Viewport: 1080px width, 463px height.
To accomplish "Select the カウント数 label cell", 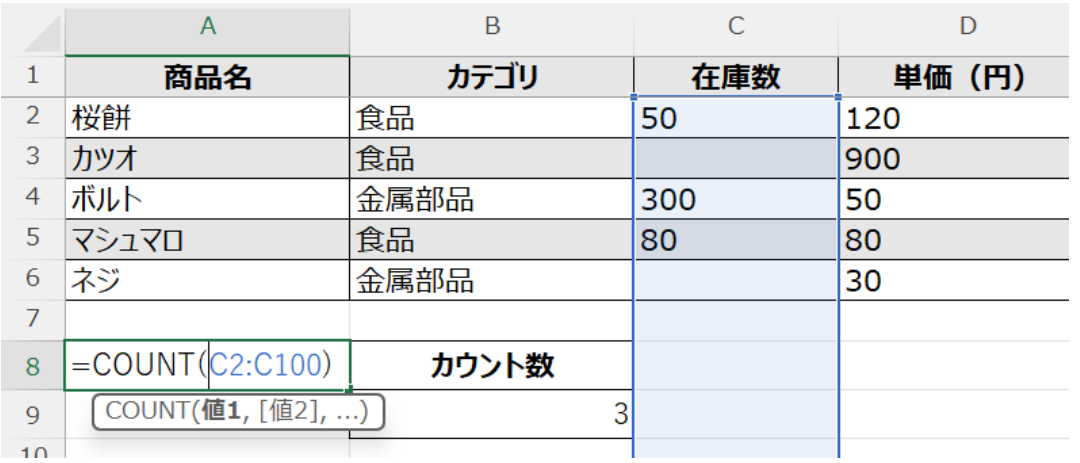I will click(x=491, y=366).
